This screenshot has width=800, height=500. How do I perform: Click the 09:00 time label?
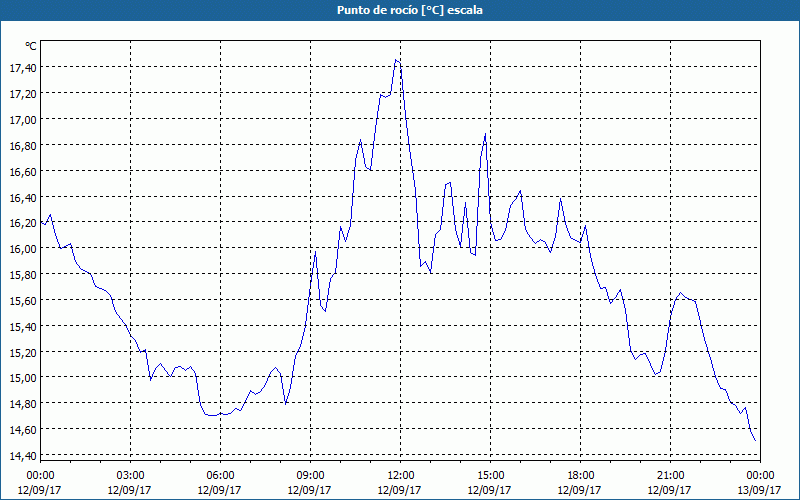point(310,476)
